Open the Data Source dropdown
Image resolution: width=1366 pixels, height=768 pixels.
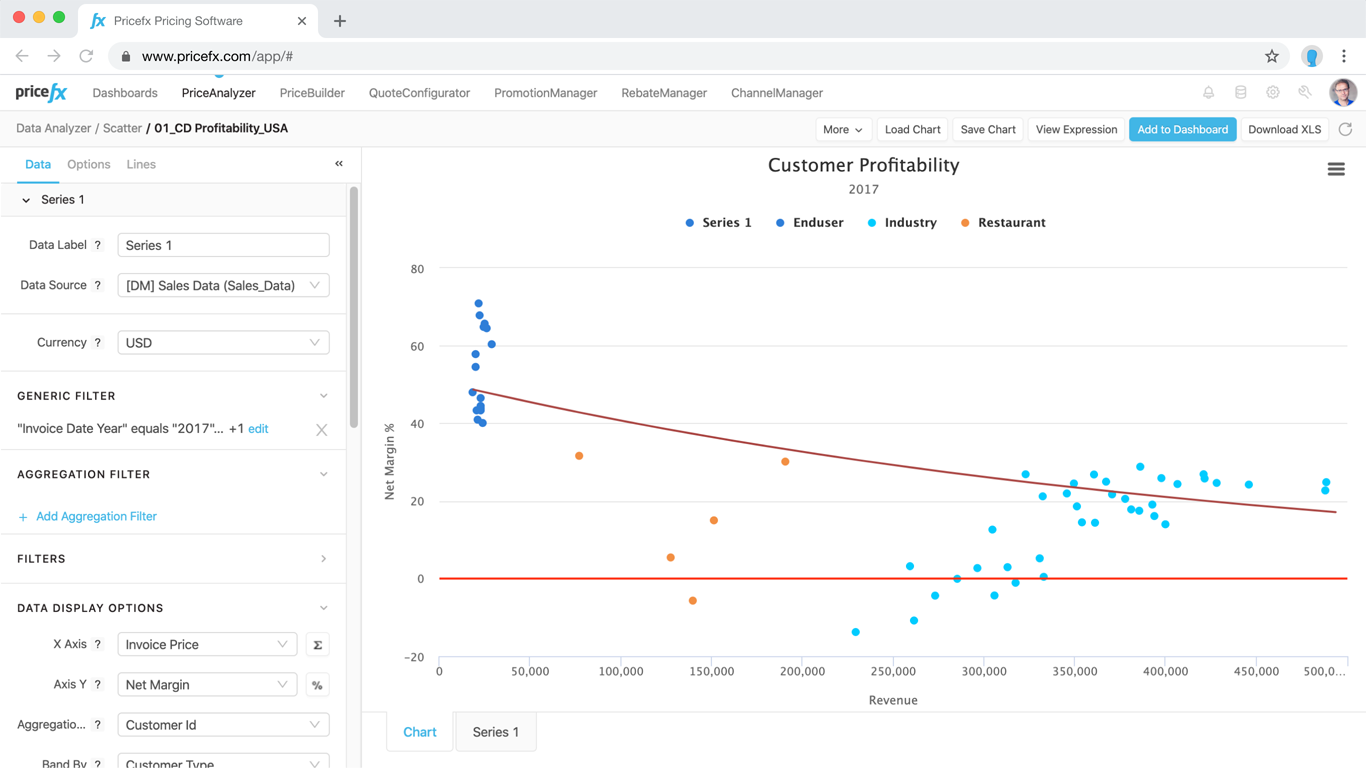223,286
